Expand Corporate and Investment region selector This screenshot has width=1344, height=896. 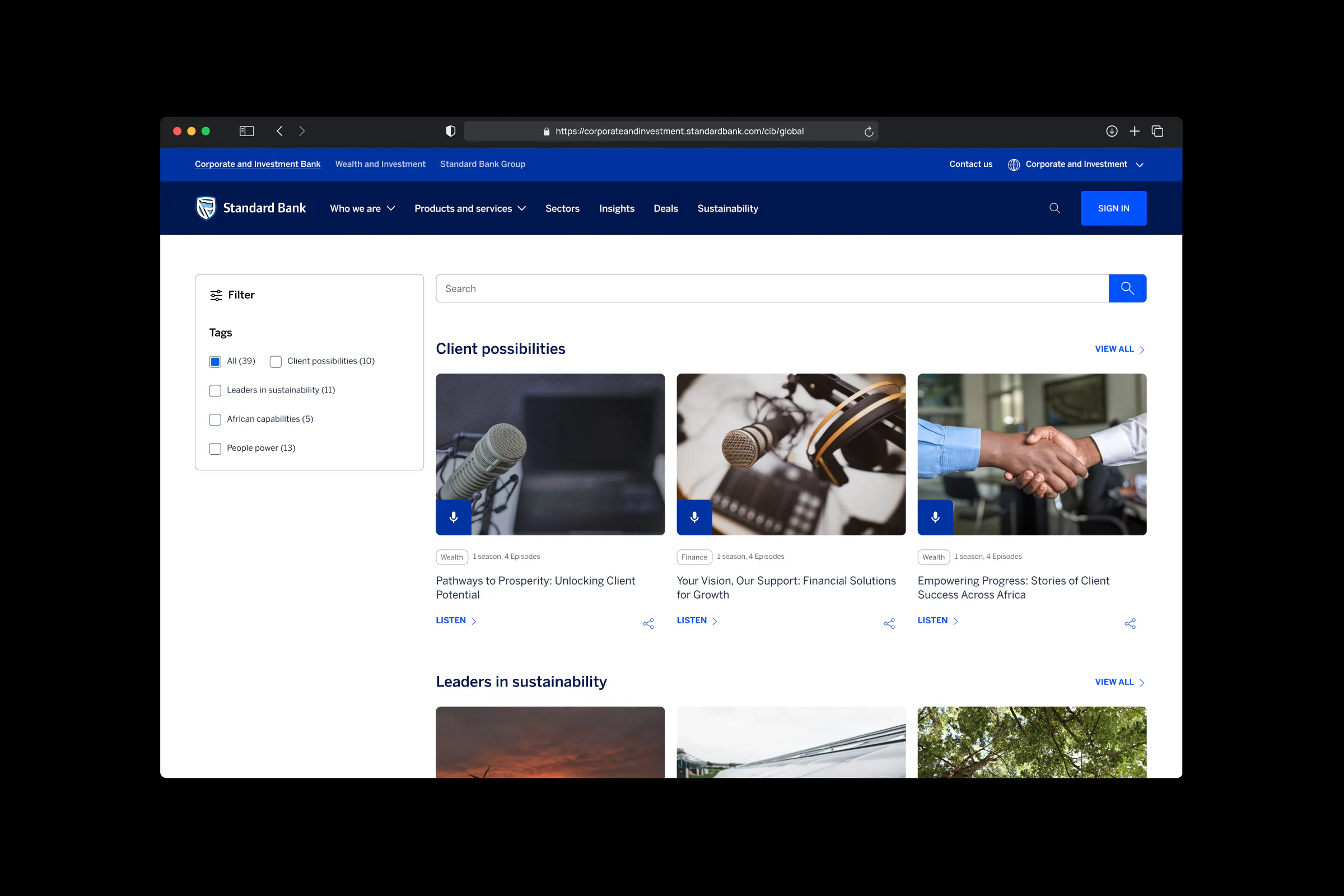click(x=1076, y=165)
